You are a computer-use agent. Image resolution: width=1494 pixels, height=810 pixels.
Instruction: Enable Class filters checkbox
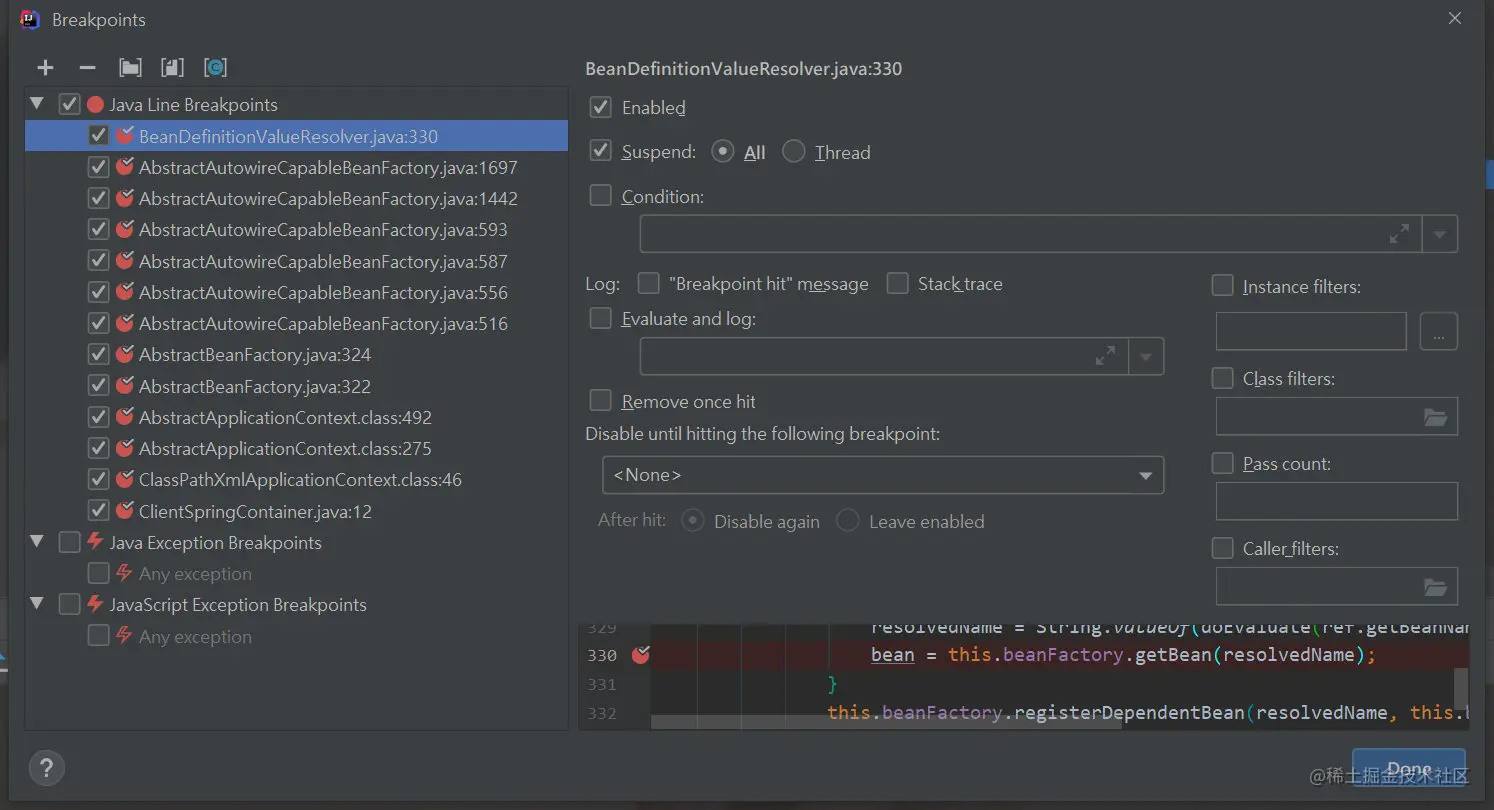click(1222, 378)
